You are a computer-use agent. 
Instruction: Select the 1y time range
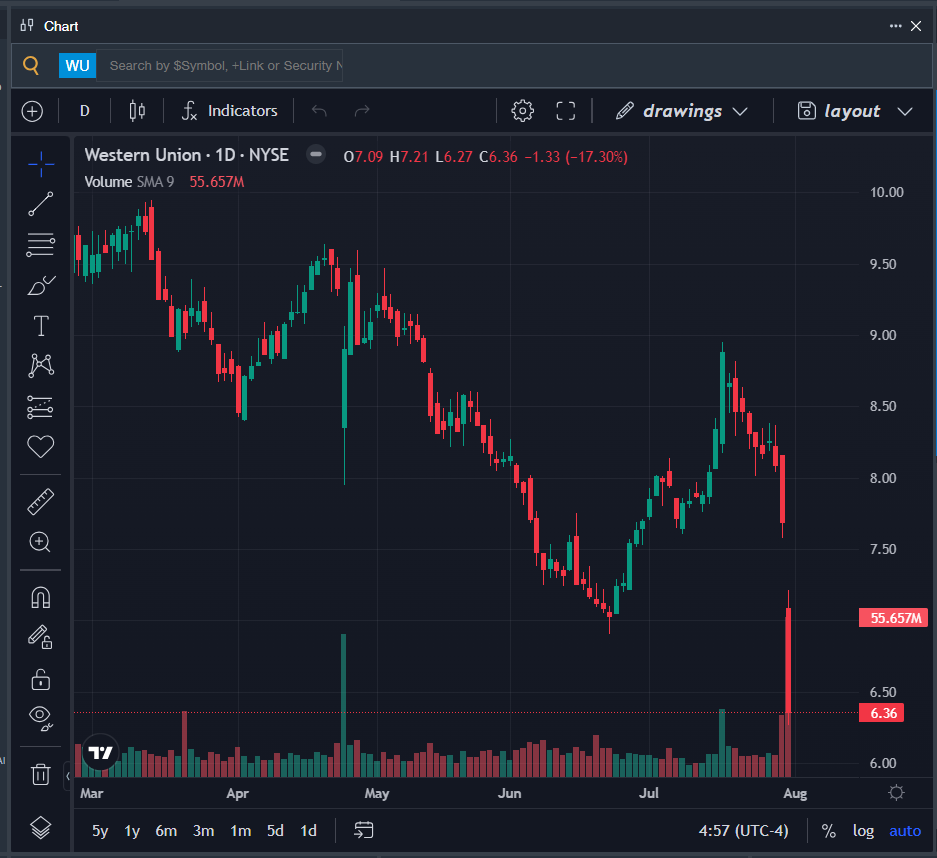[132, 831]
